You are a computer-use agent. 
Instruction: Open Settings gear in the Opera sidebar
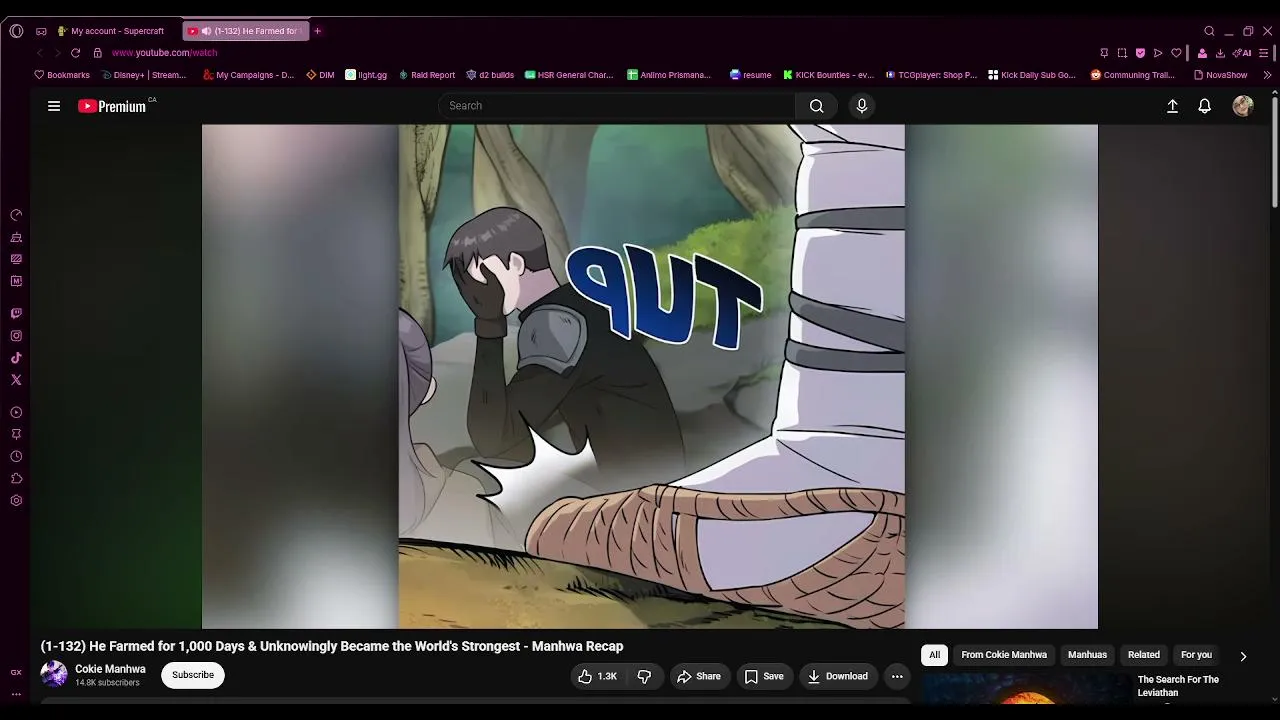point(16,500)
